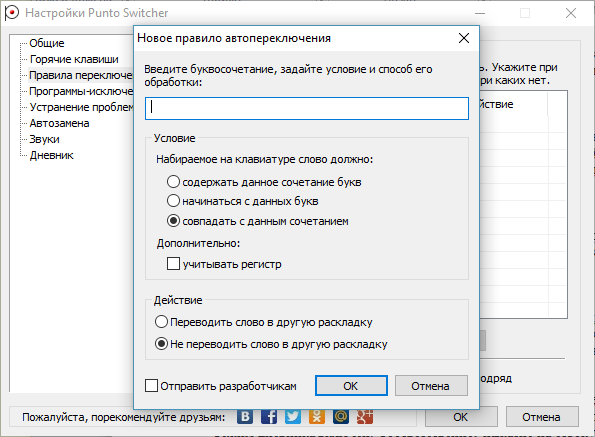Select 'Переводить слово в другую раскладку'
The height and width of the screenshot is (437, 595).
[161, 322]
